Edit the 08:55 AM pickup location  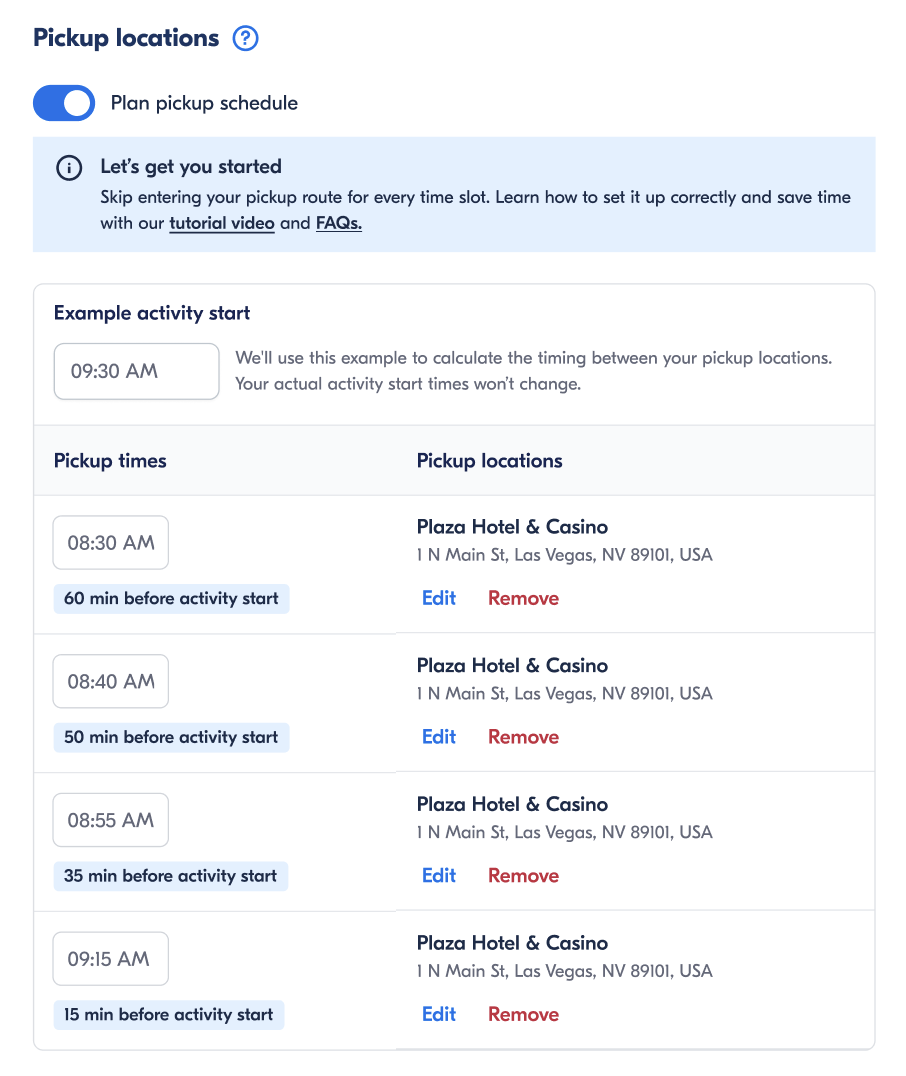pyautogui.click(x=439, y=875)
